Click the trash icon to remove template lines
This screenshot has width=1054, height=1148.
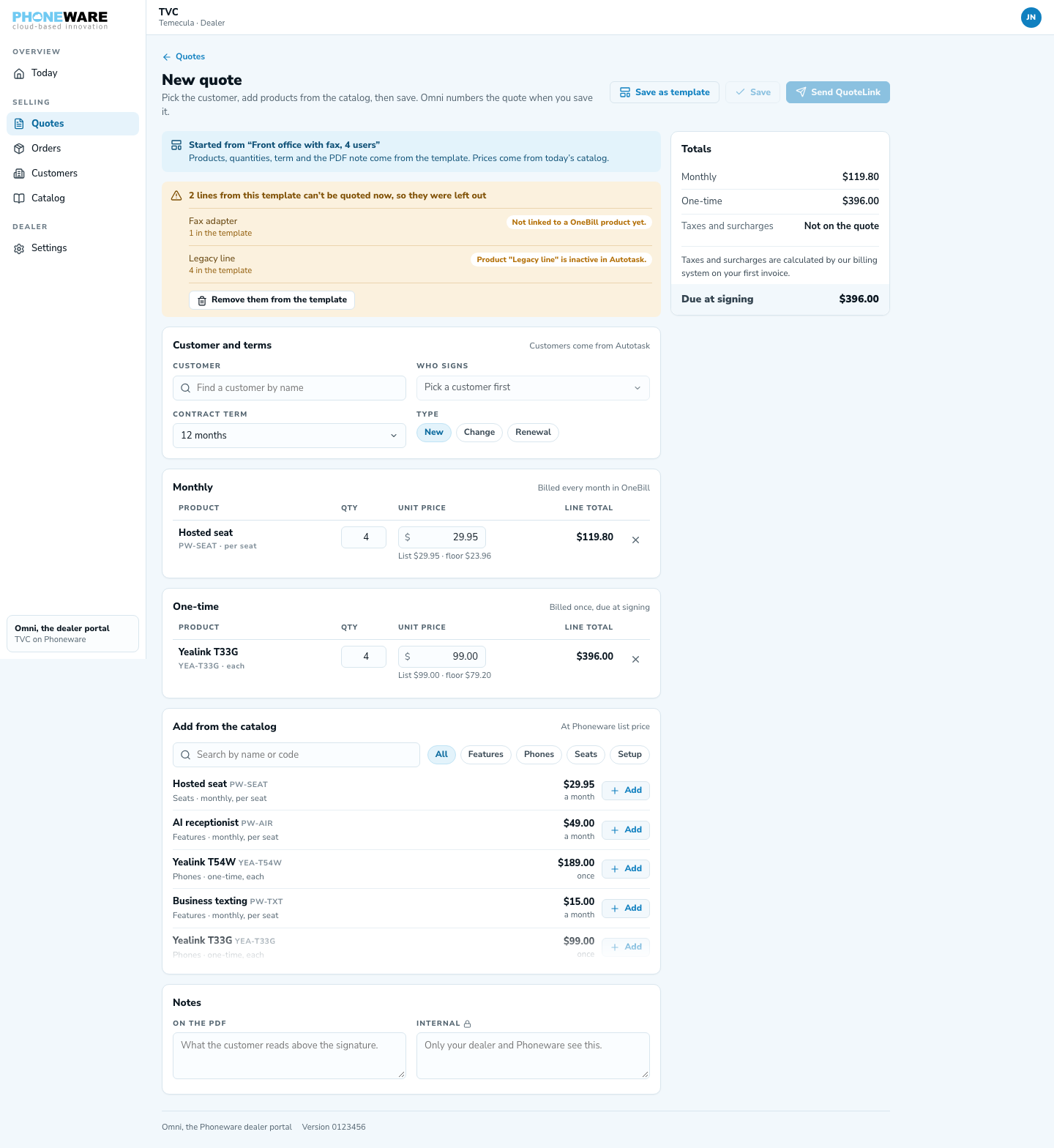(202, 300)
